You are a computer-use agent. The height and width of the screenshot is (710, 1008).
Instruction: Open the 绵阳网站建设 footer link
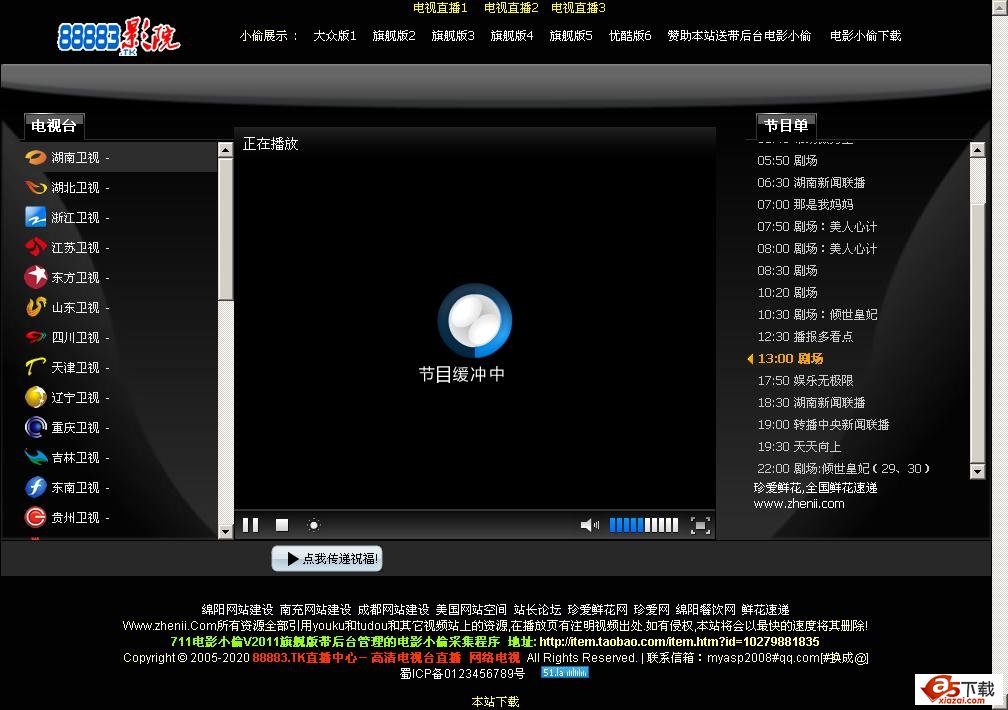[x=237, y=609]
